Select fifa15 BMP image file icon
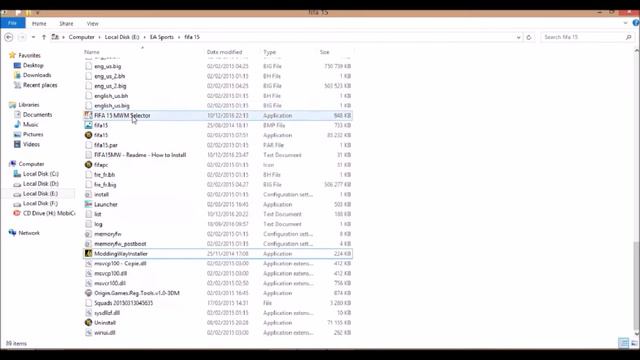Viewport: 640px width, 360px height. pyautogui.click(x=88, y=125)
